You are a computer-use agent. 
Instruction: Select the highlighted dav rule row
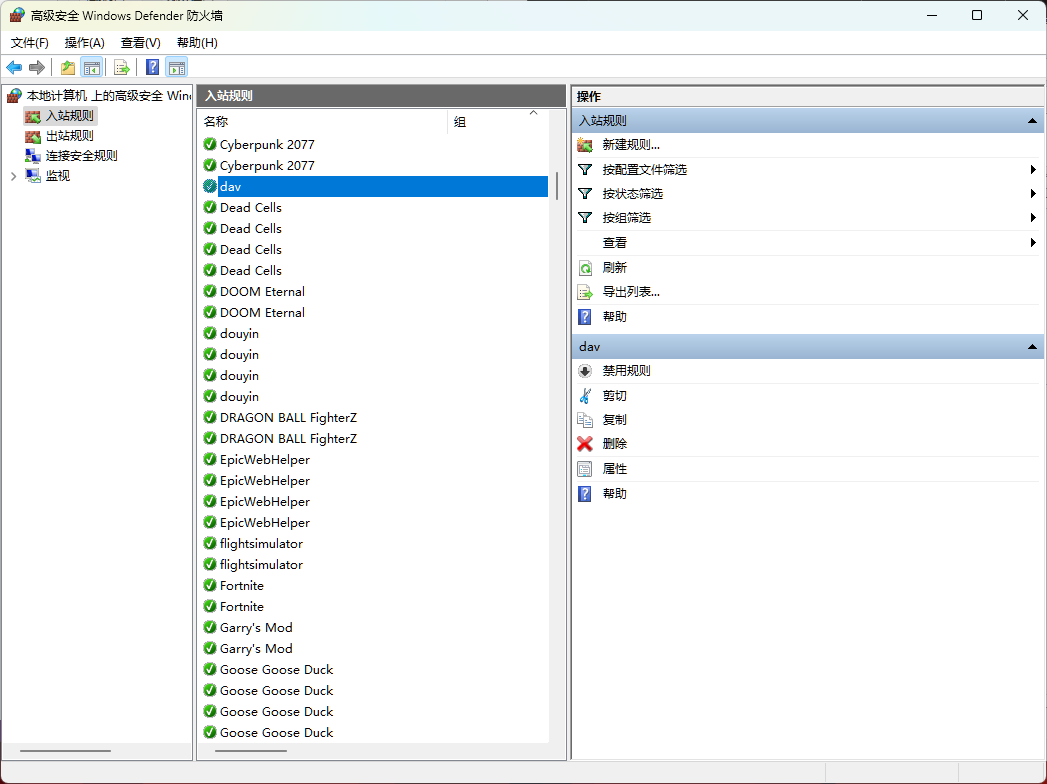click(375, 187)
